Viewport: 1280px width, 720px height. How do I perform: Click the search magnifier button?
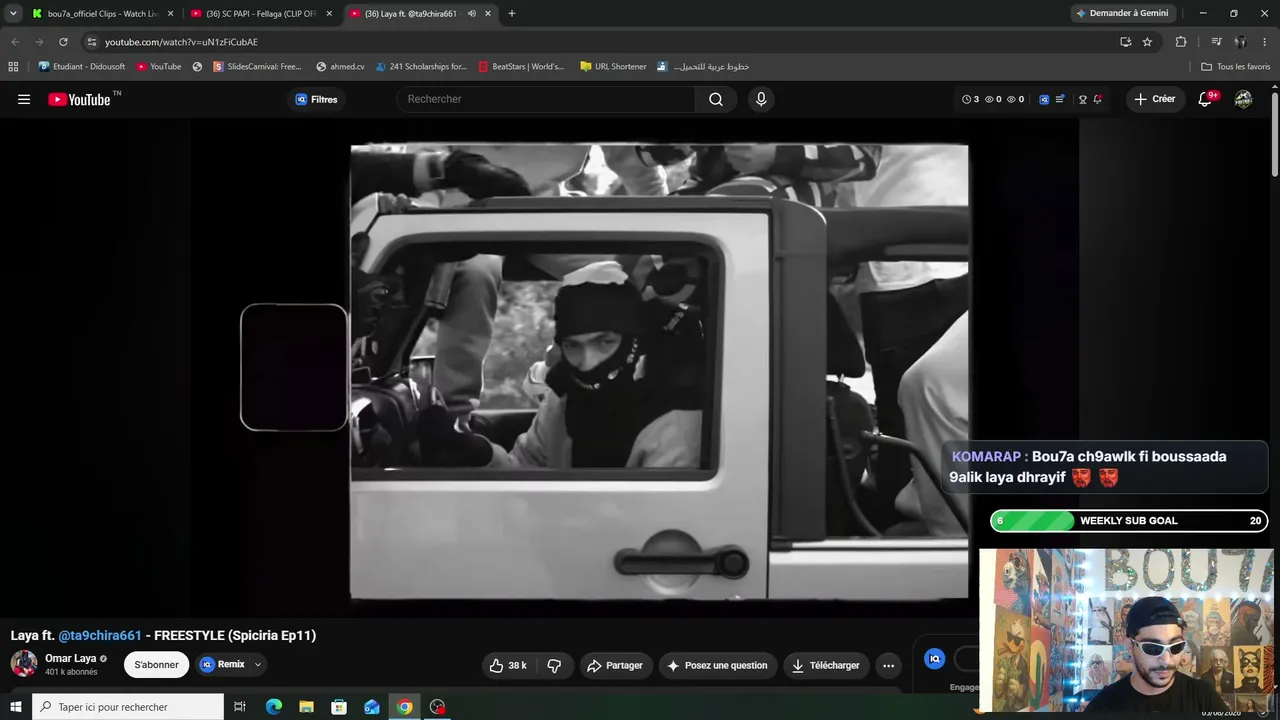[x=716, y=99]
